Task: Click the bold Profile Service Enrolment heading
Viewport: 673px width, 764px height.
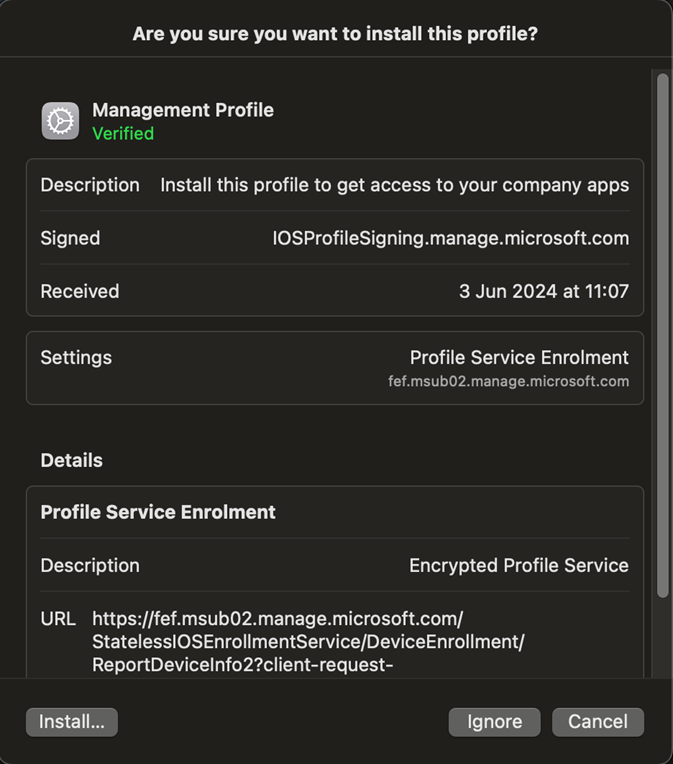Action: 158,512
